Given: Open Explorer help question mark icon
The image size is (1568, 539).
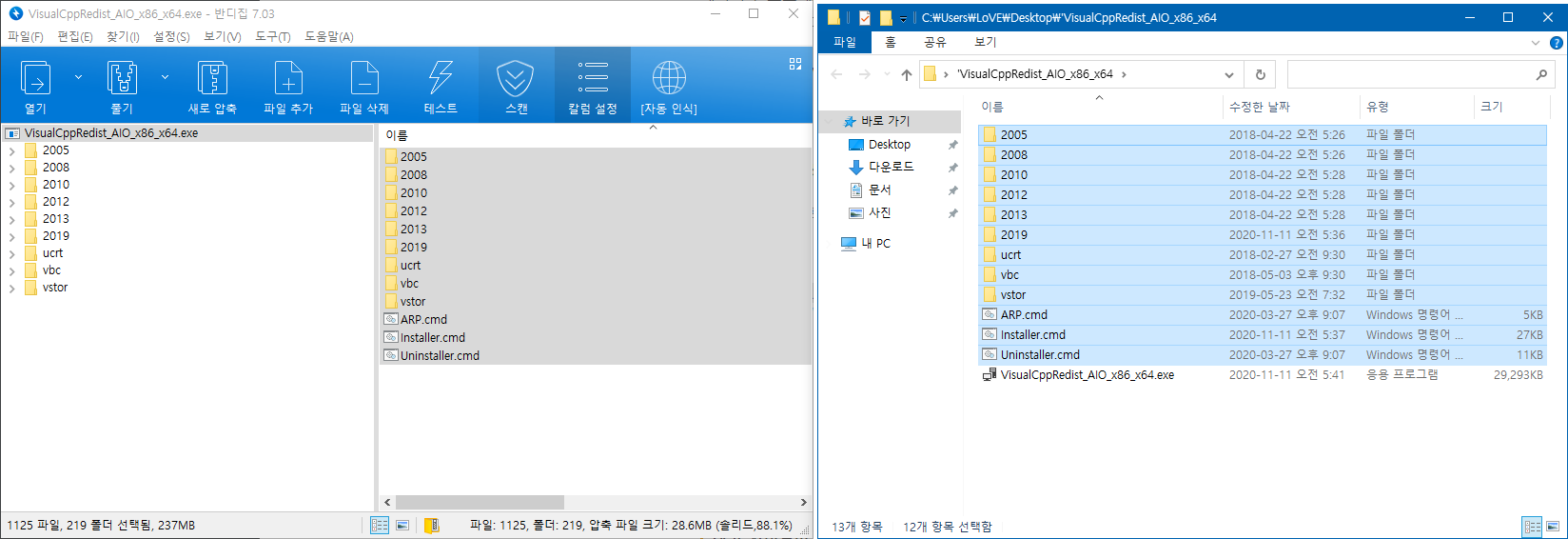Looking at the screenshot, I should pos(1557,43).
